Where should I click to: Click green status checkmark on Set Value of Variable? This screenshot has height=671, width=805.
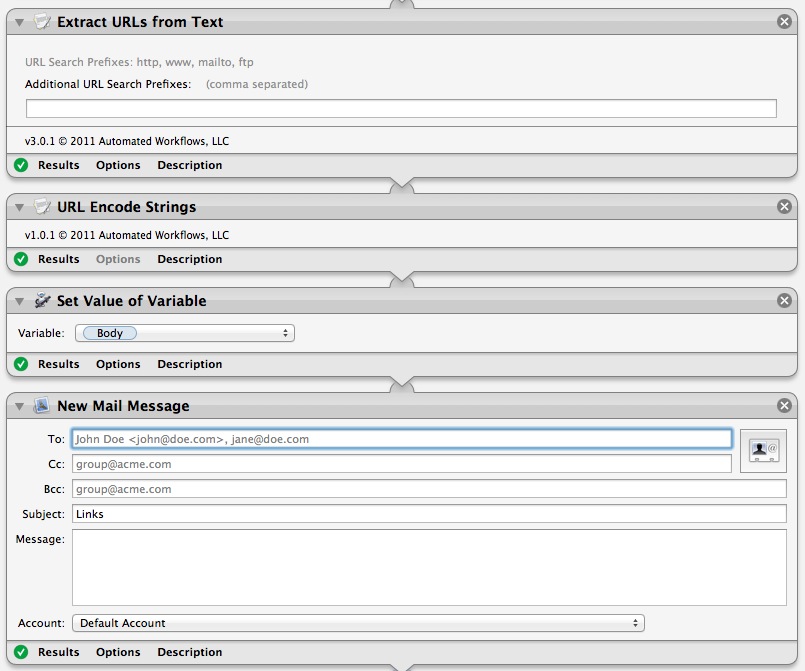[20, 364]
